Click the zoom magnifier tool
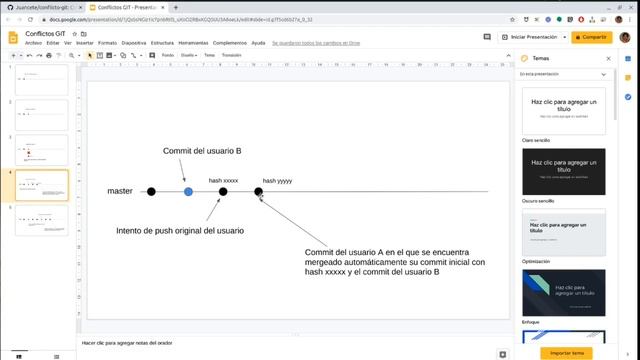This screenshot has width=640, height=360. click(x=71, y=55)
